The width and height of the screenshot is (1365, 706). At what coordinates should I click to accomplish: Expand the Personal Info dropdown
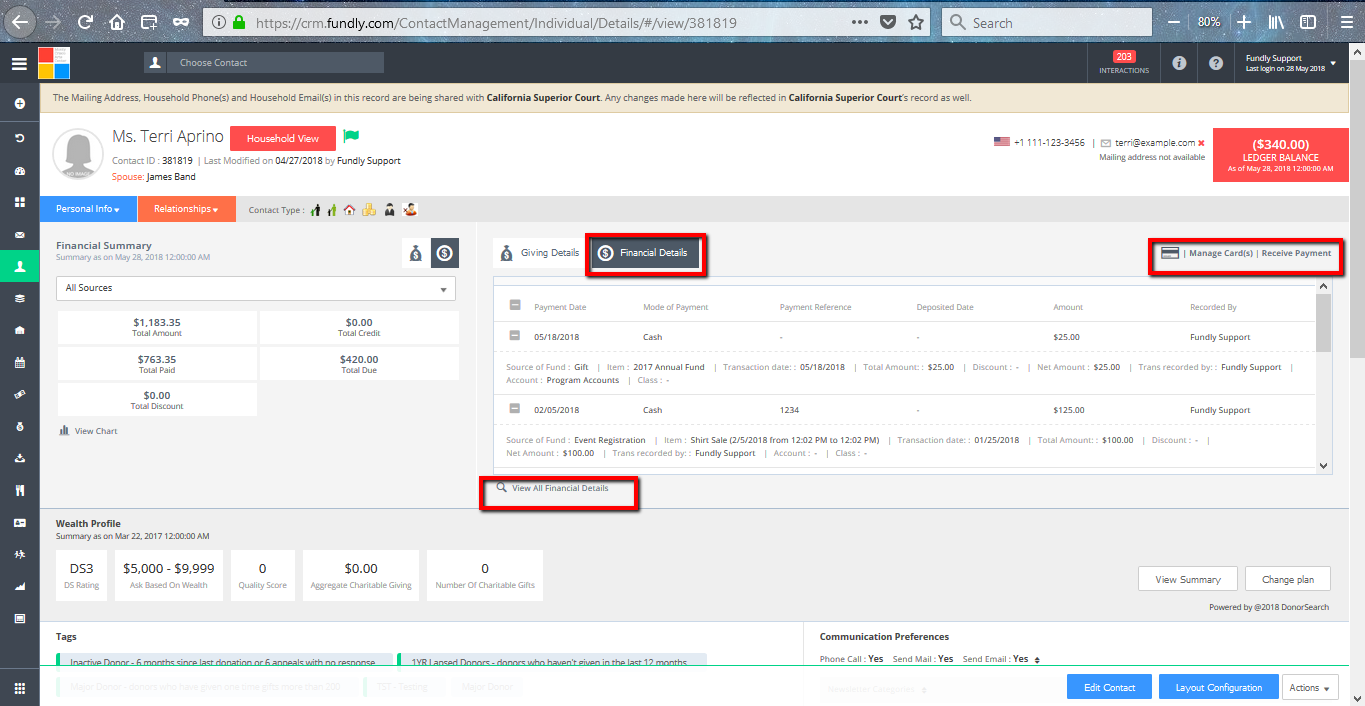(88, 209)
